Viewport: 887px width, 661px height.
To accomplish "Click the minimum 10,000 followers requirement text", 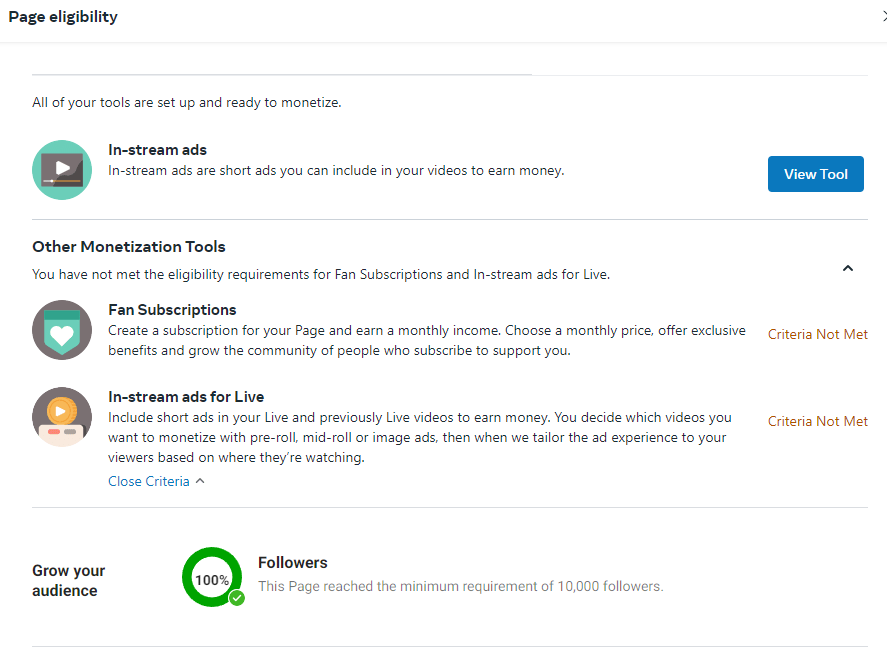I will [x=460, y=586].
